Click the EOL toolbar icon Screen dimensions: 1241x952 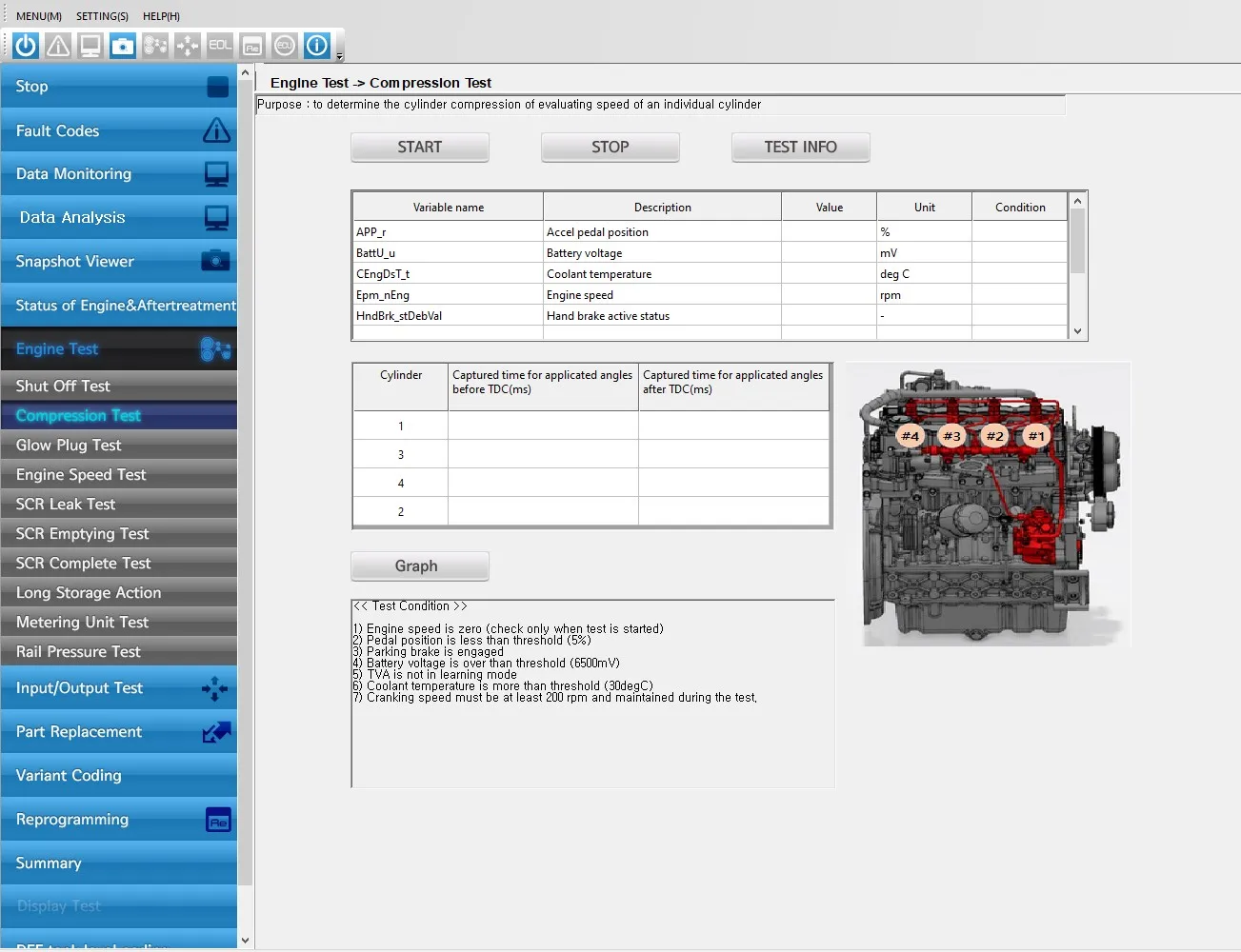(220, 46)
